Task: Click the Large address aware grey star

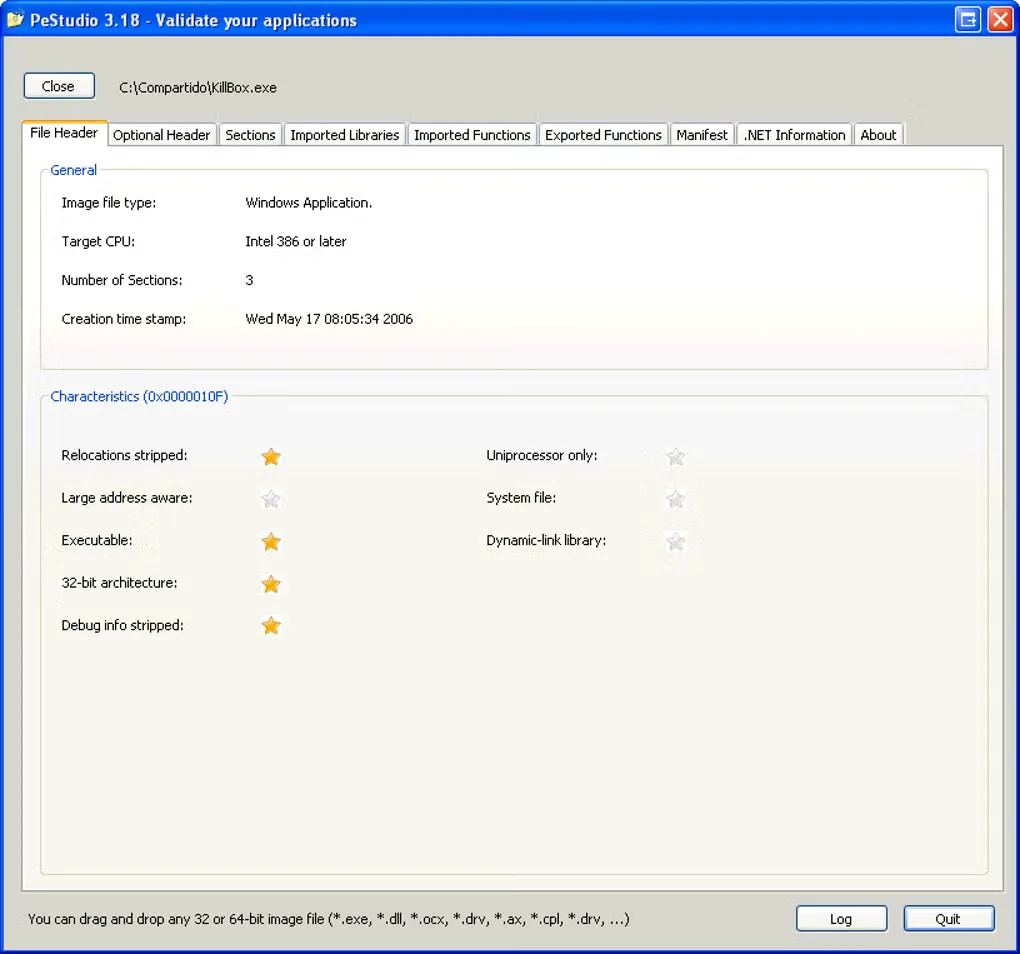Action: point(271,499)
